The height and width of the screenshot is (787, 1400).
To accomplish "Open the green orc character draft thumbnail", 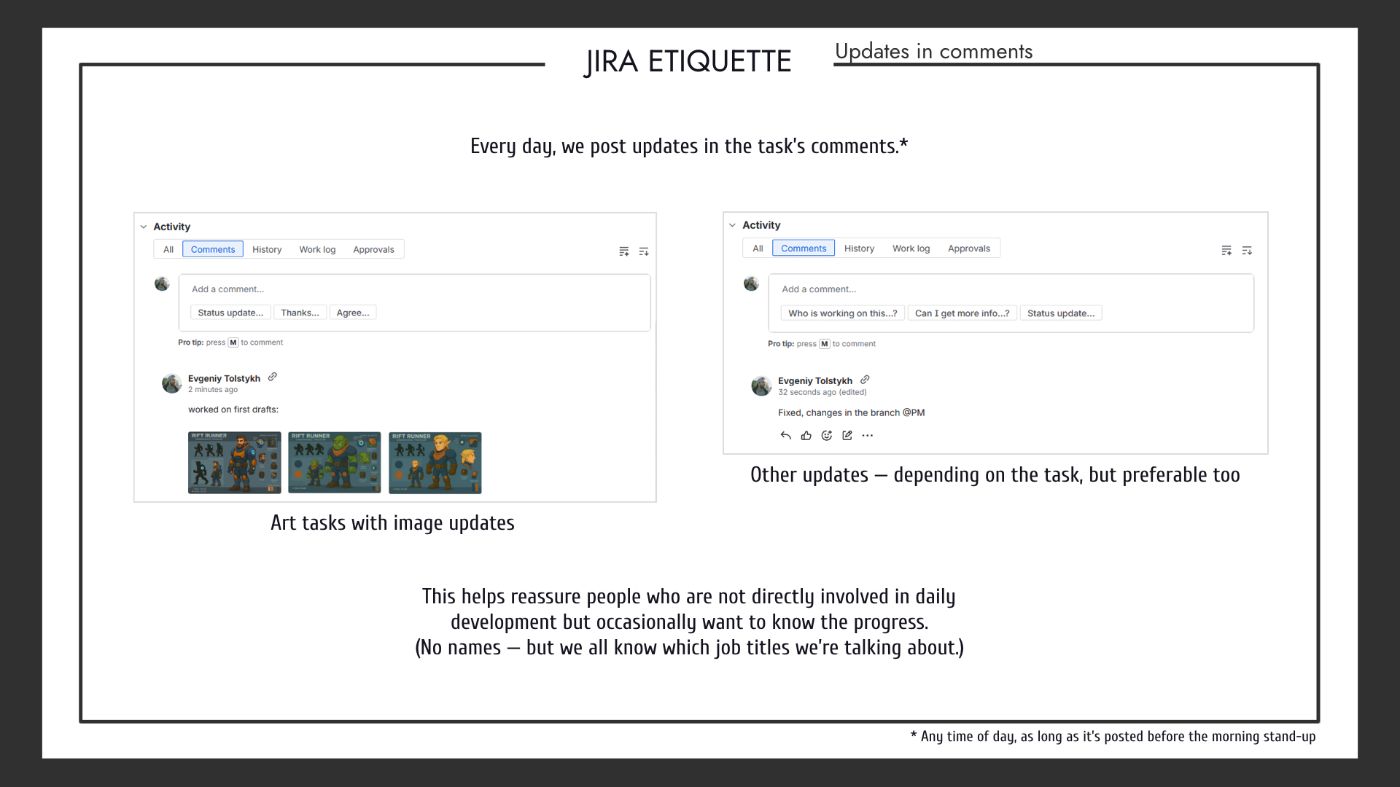I will tap(334, 463).
